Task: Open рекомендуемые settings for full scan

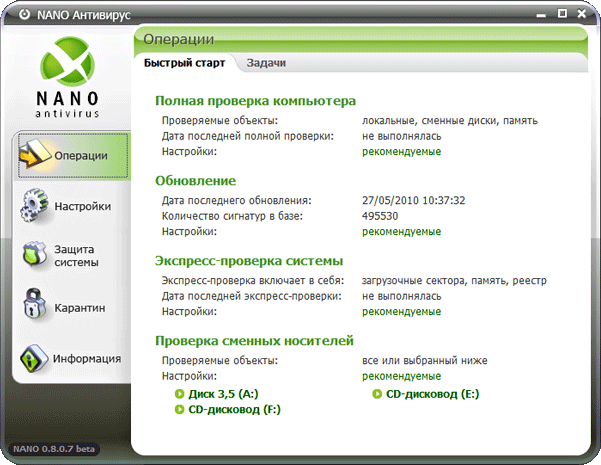Action: [401, 151]
